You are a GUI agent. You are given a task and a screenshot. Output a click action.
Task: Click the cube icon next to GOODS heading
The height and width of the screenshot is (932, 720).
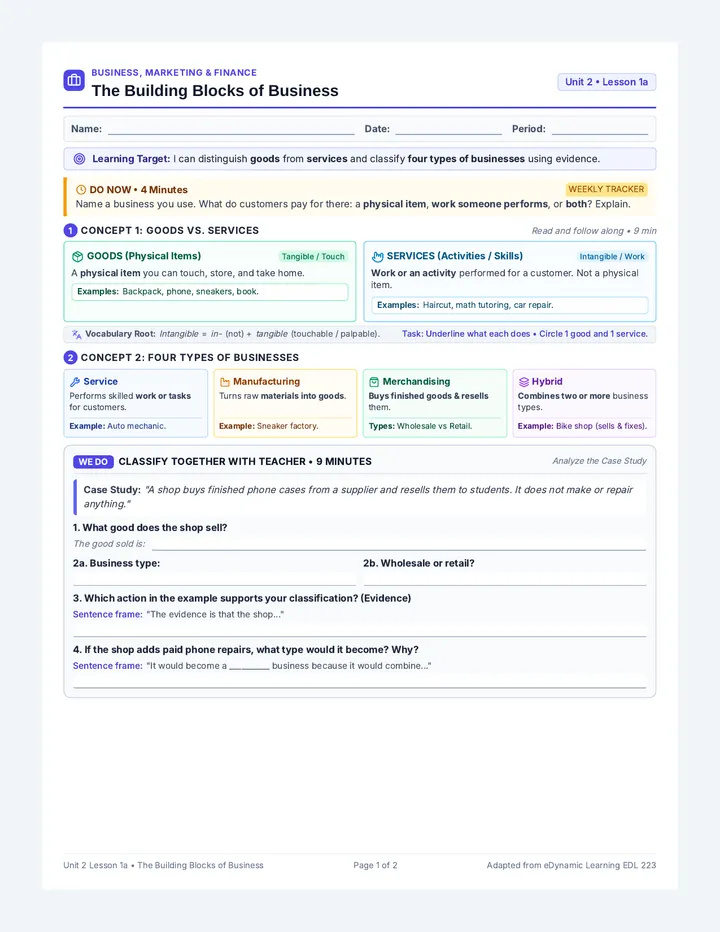pos(77,256)
